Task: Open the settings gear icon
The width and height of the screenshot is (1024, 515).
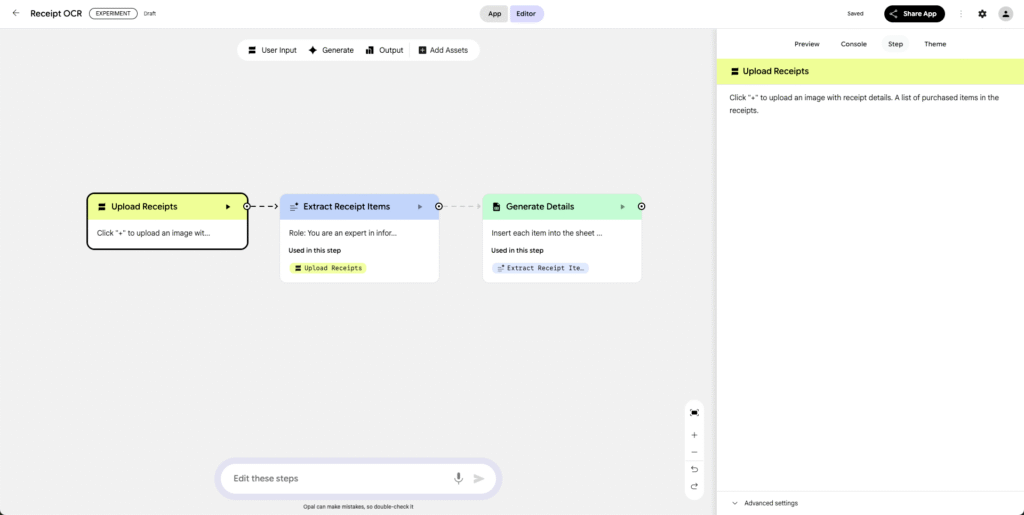Action: coord(982,14)
